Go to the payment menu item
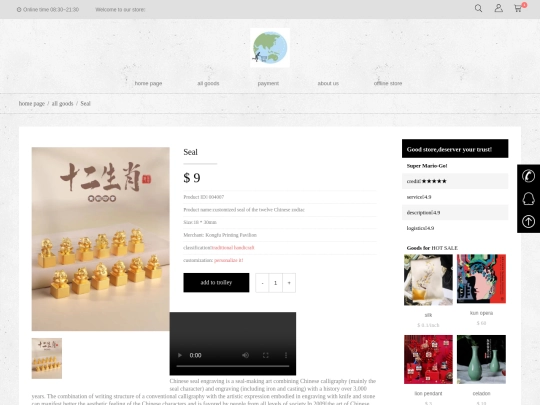Viewport: 540px width, 405px height. coord(268,83)
